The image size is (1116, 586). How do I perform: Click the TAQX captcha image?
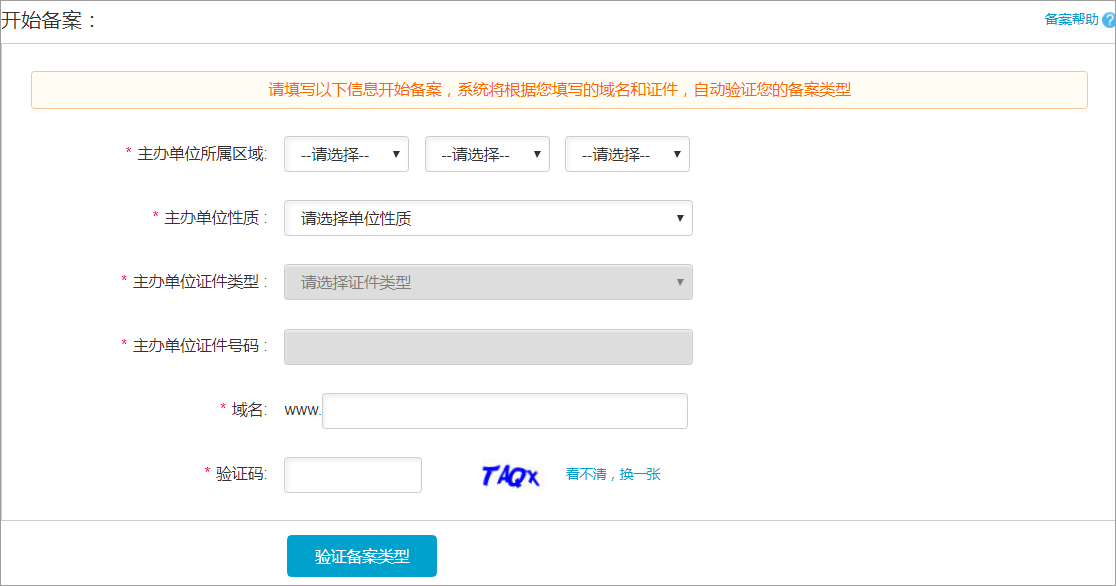(510, 476)
